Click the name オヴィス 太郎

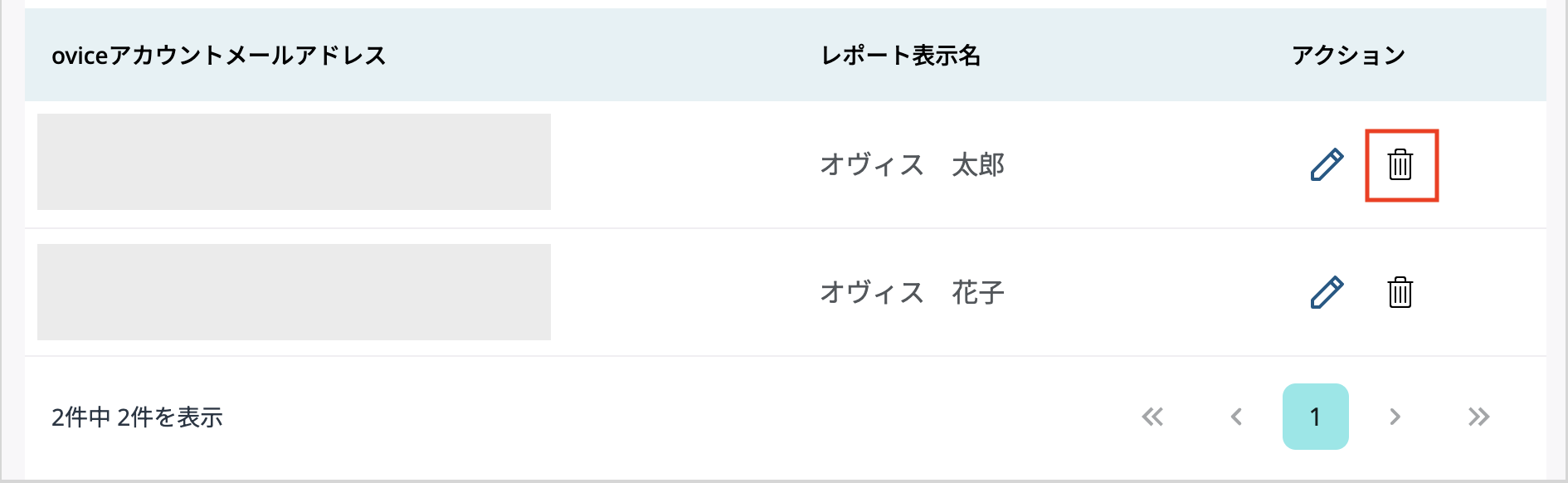(x=912, y=164)
